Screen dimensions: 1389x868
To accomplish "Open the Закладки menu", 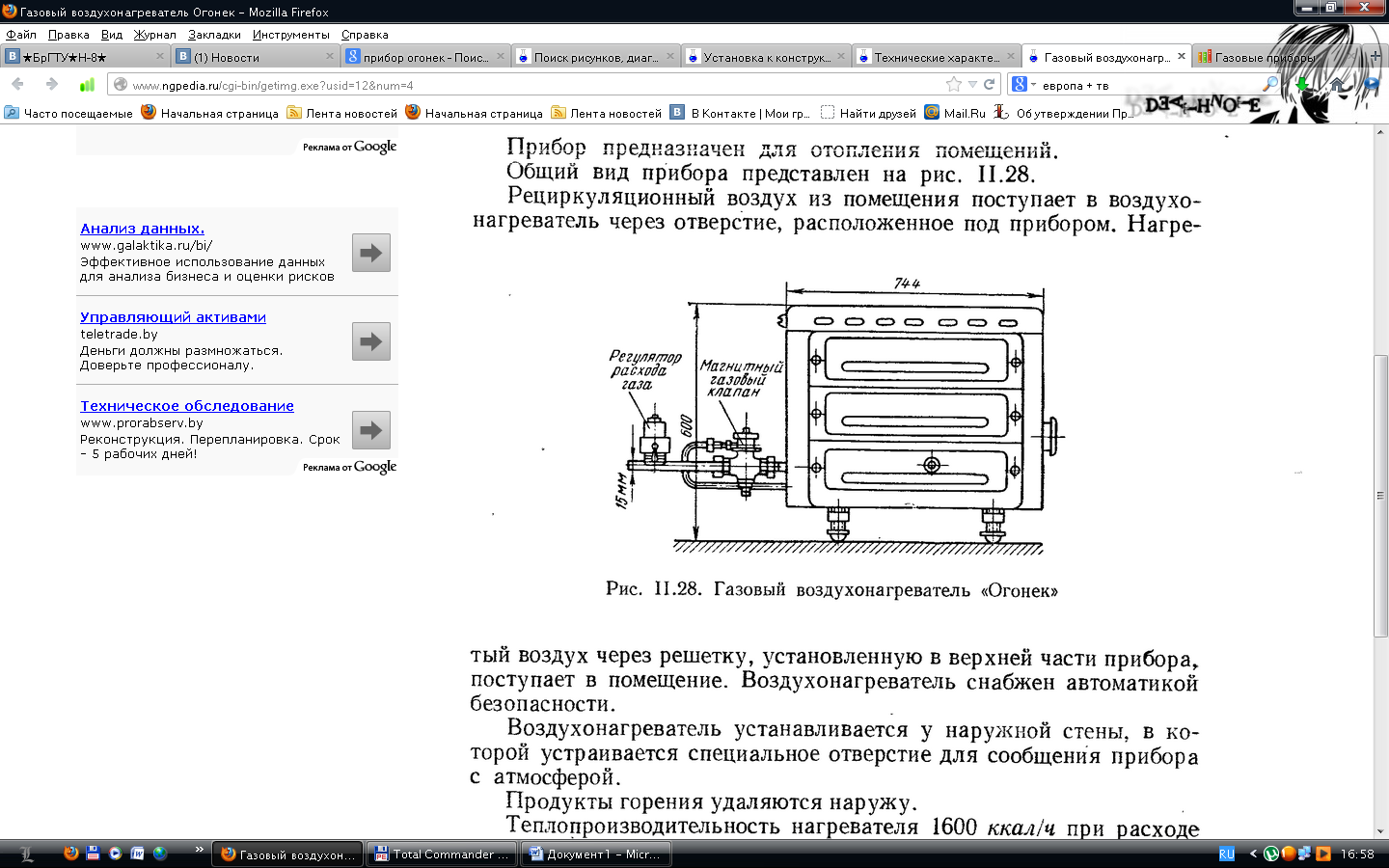I will (214, 35).
